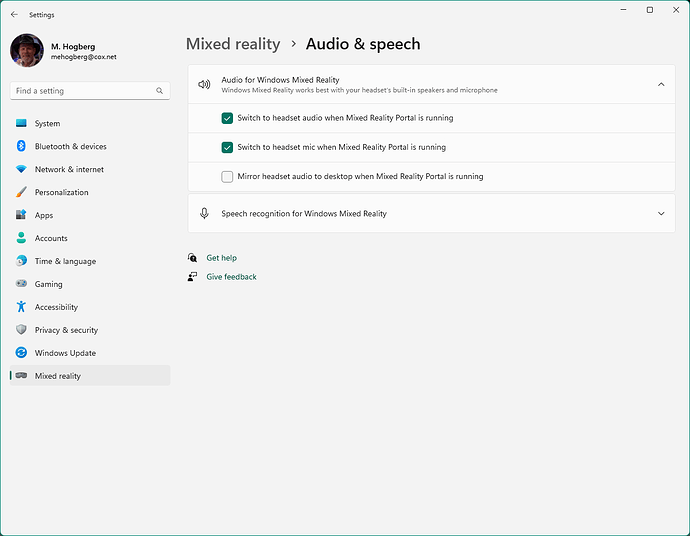Collapse Audio for Windows Mixed Reality section
690x536 pixels.
click(x=660, y=85)
